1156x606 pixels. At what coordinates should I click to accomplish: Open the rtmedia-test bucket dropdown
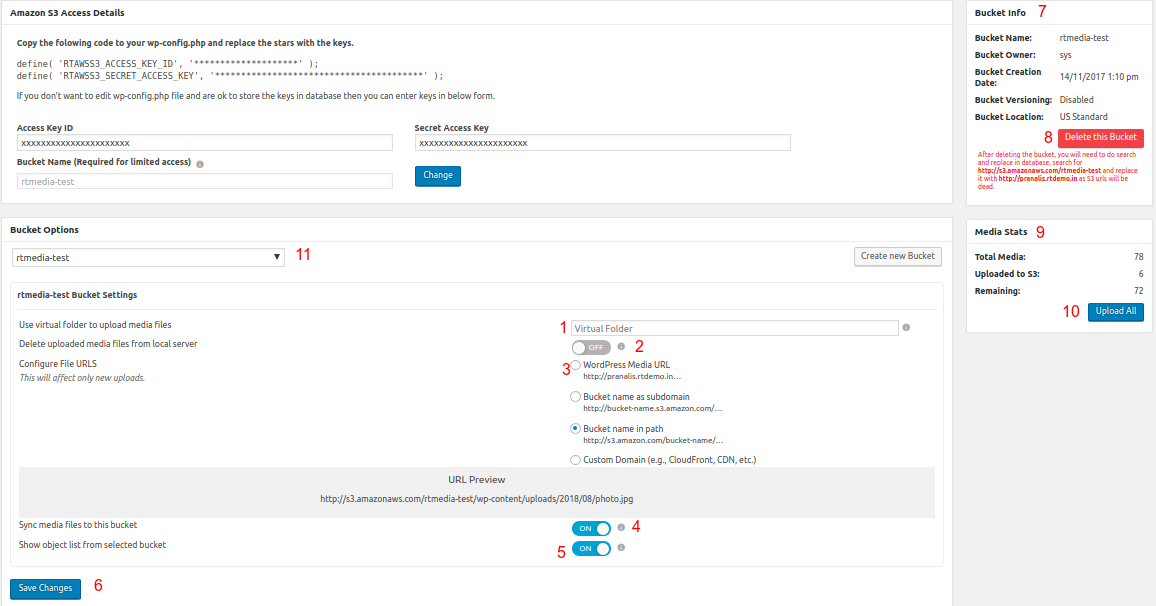tap(149, 258)
